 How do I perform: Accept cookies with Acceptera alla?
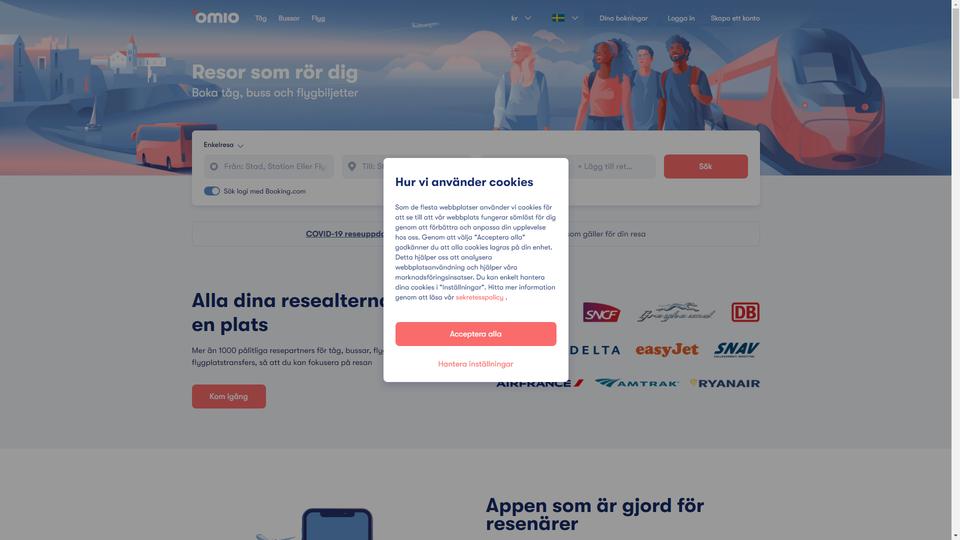click(x=476, y=334)
